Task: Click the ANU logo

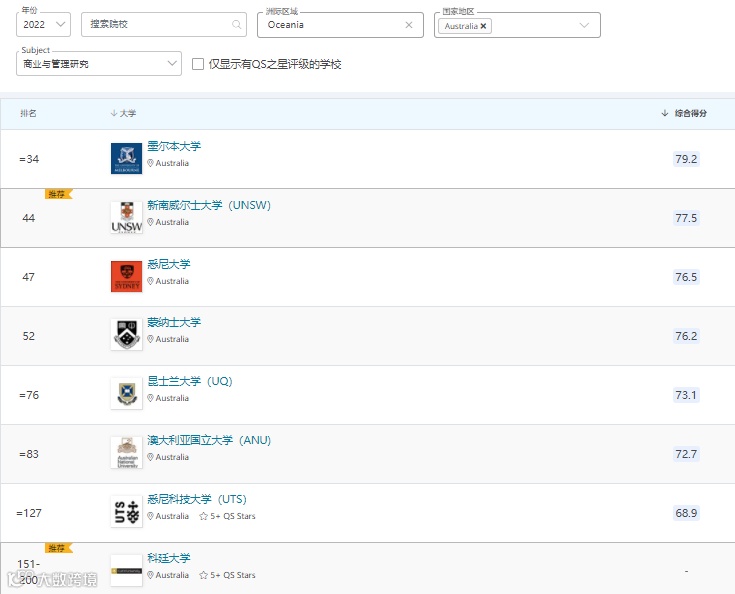Action: coord(127,453)
